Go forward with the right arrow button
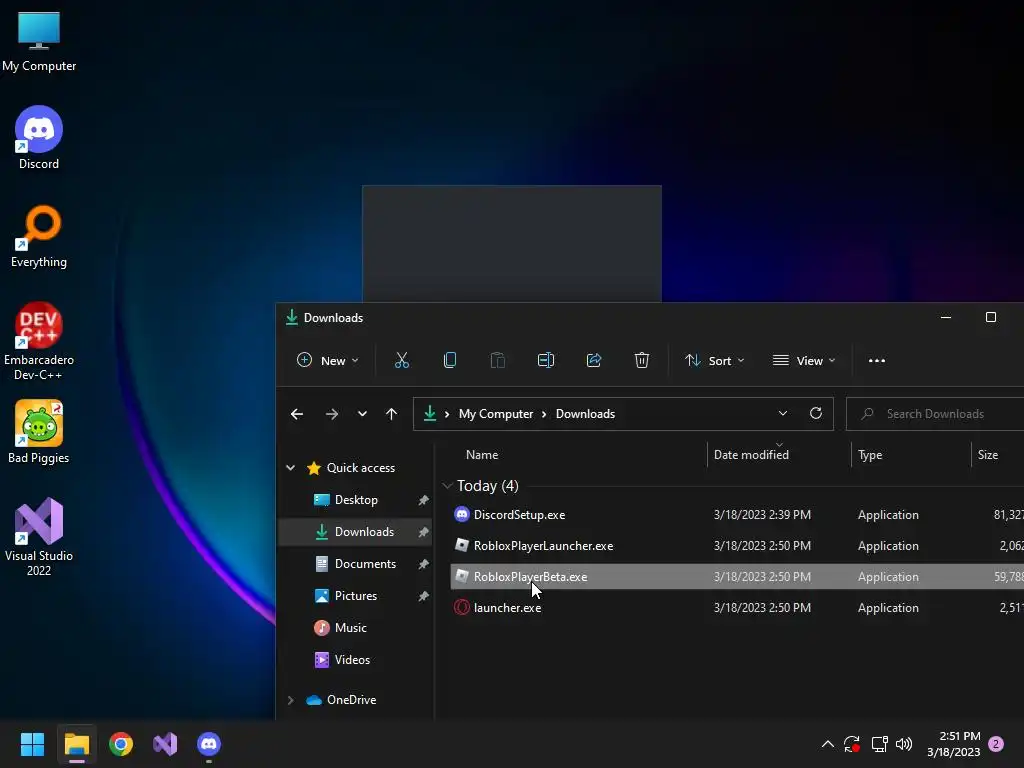Screen dimensions: 1024x768 pos(332,414)
